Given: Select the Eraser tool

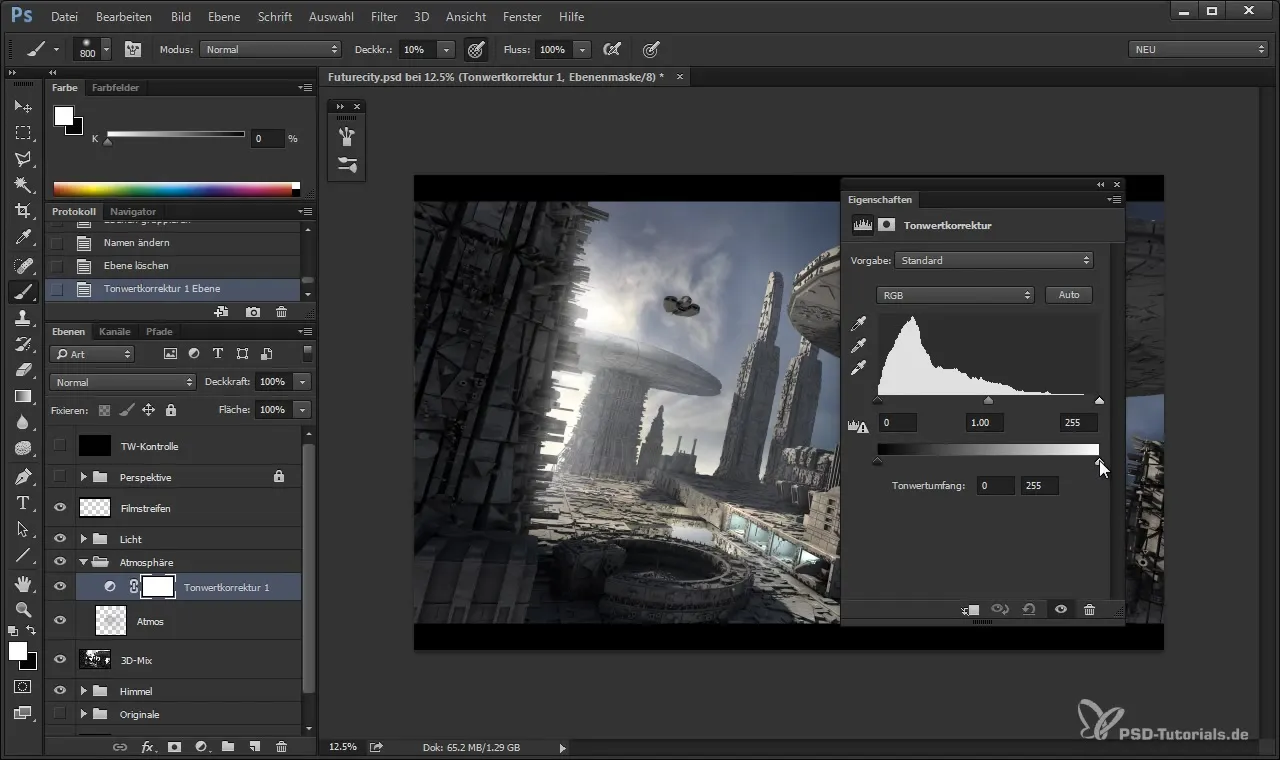Looking at the screenshot, I should pos(23,370).
